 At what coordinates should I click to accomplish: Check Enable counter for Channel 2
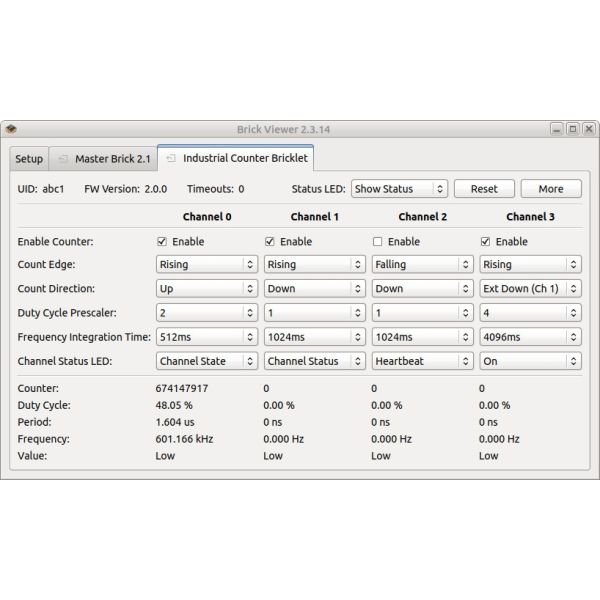point(378,241)
